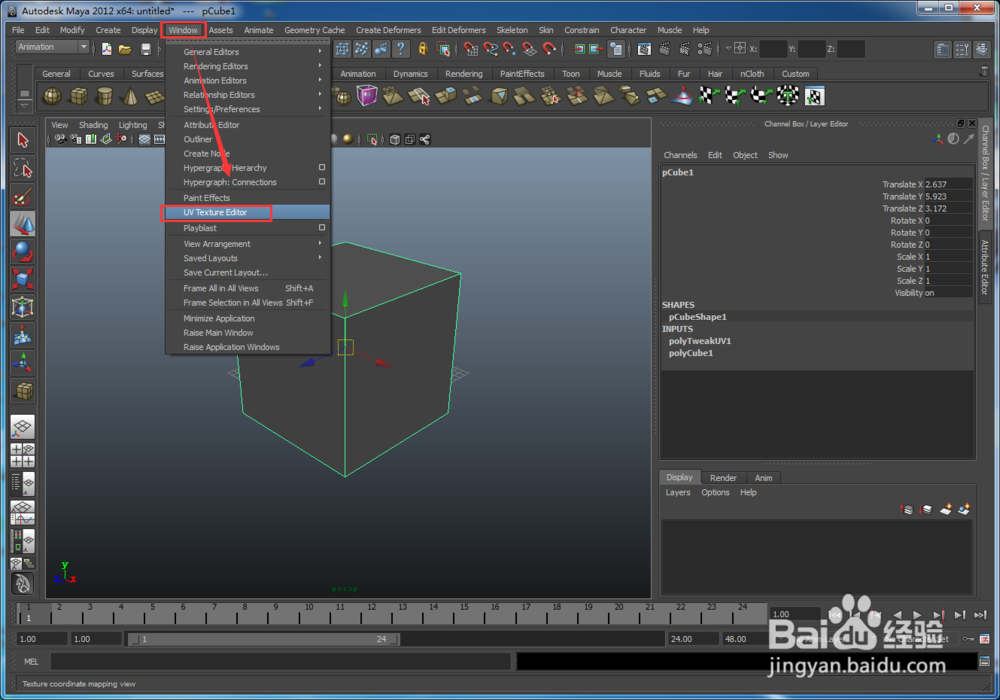The width and height of the screenshot is (1000, 700).
Task: Open the Animation menu set dropdown
Action: (52, 47)
